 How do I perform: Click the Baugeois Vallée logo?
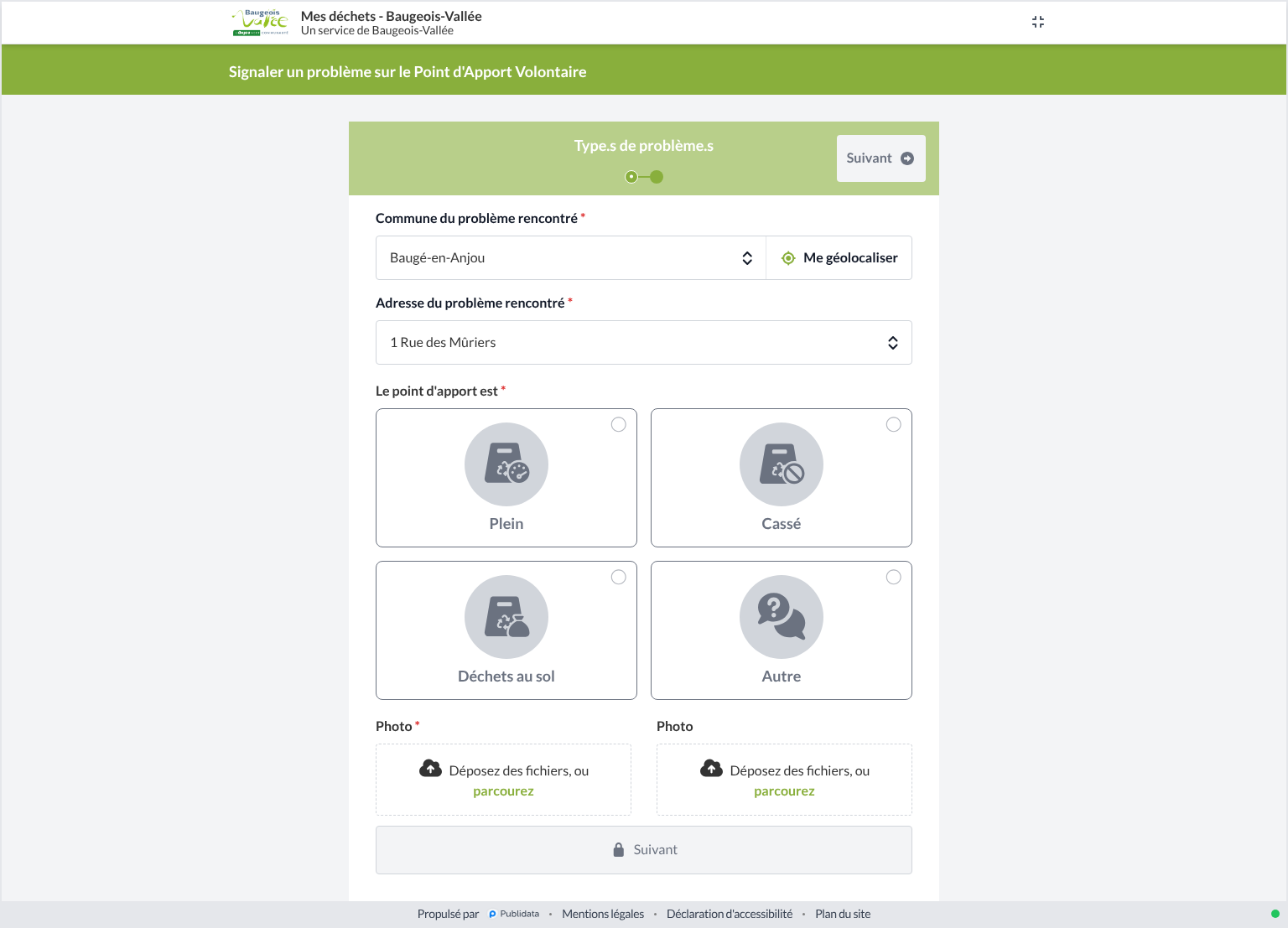pyautogui.click(x=261, y=23)
